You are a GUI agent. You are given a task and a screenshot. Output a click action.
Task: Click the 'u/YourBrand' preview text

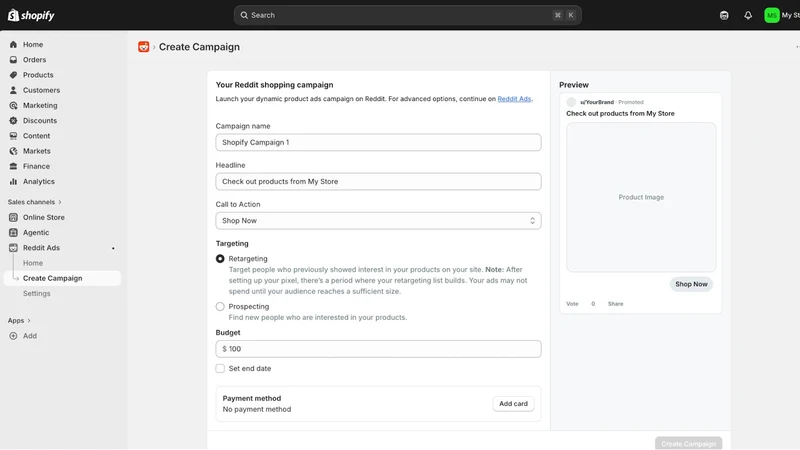point(597,102)
